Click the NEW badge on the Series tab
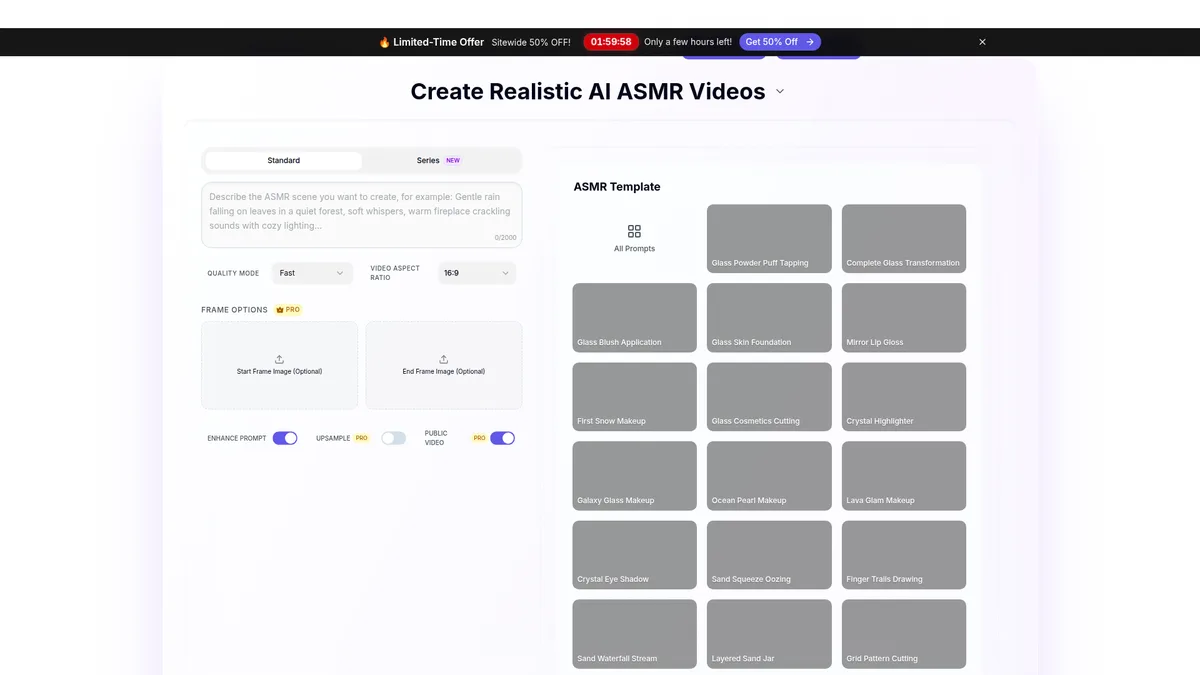The width and height of the screenshot is (1200, 675). 453,160
